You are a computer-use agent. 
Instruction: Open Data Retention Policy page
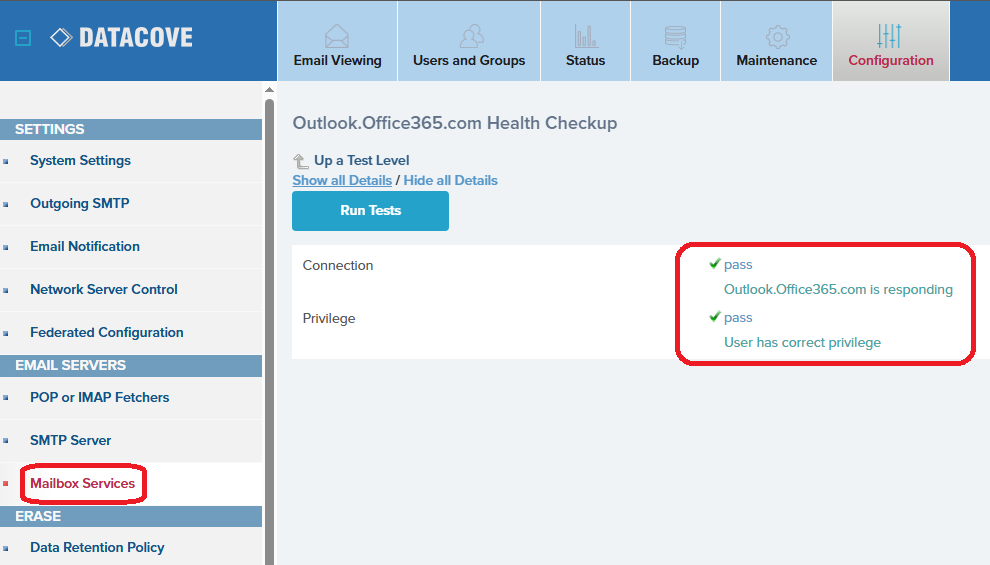pyautogui.click(x=97, y=547)
